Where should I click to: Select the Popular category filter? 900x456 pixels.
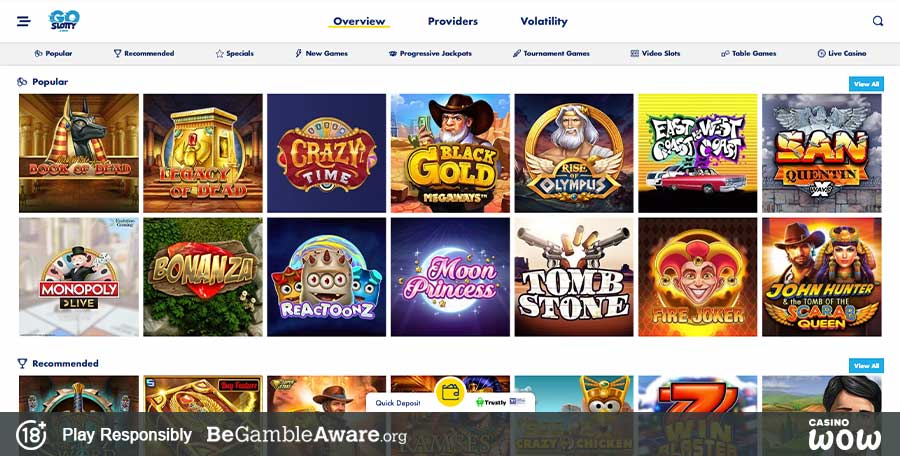[53, 53]
